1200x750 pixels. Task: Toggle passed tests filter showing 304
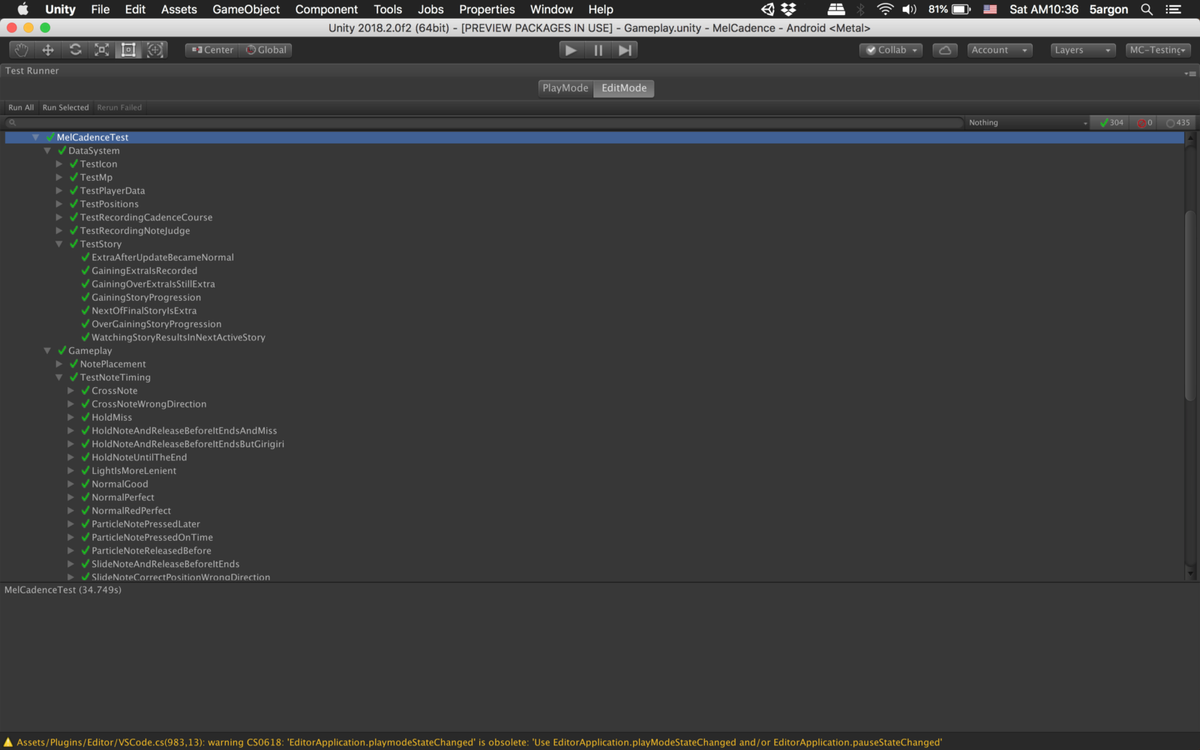(1111, 123)
